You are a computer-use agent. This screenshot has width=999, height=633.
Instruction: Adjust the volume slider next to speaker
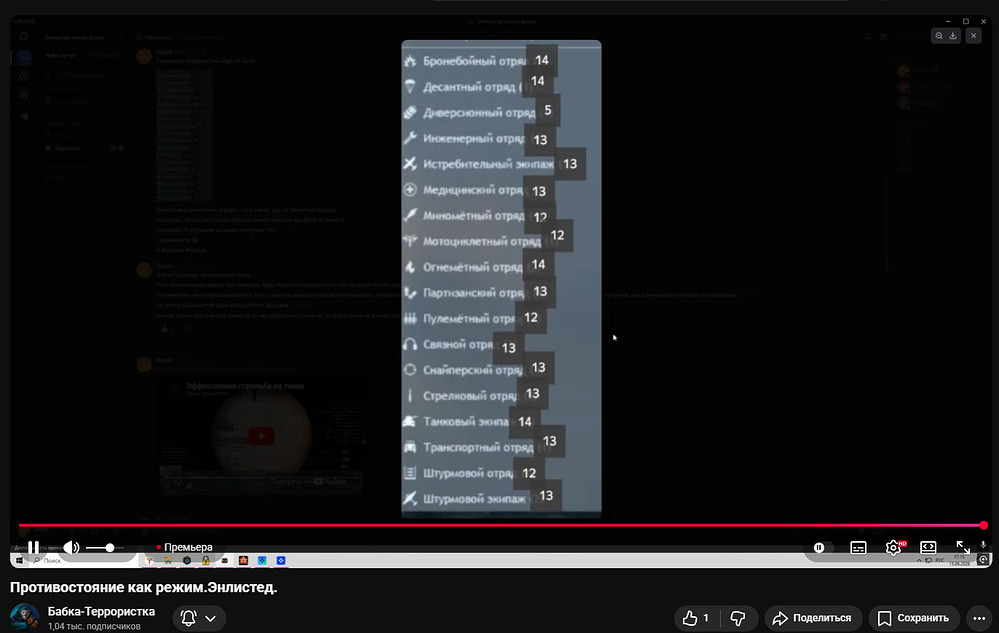(x=104, y=548)
